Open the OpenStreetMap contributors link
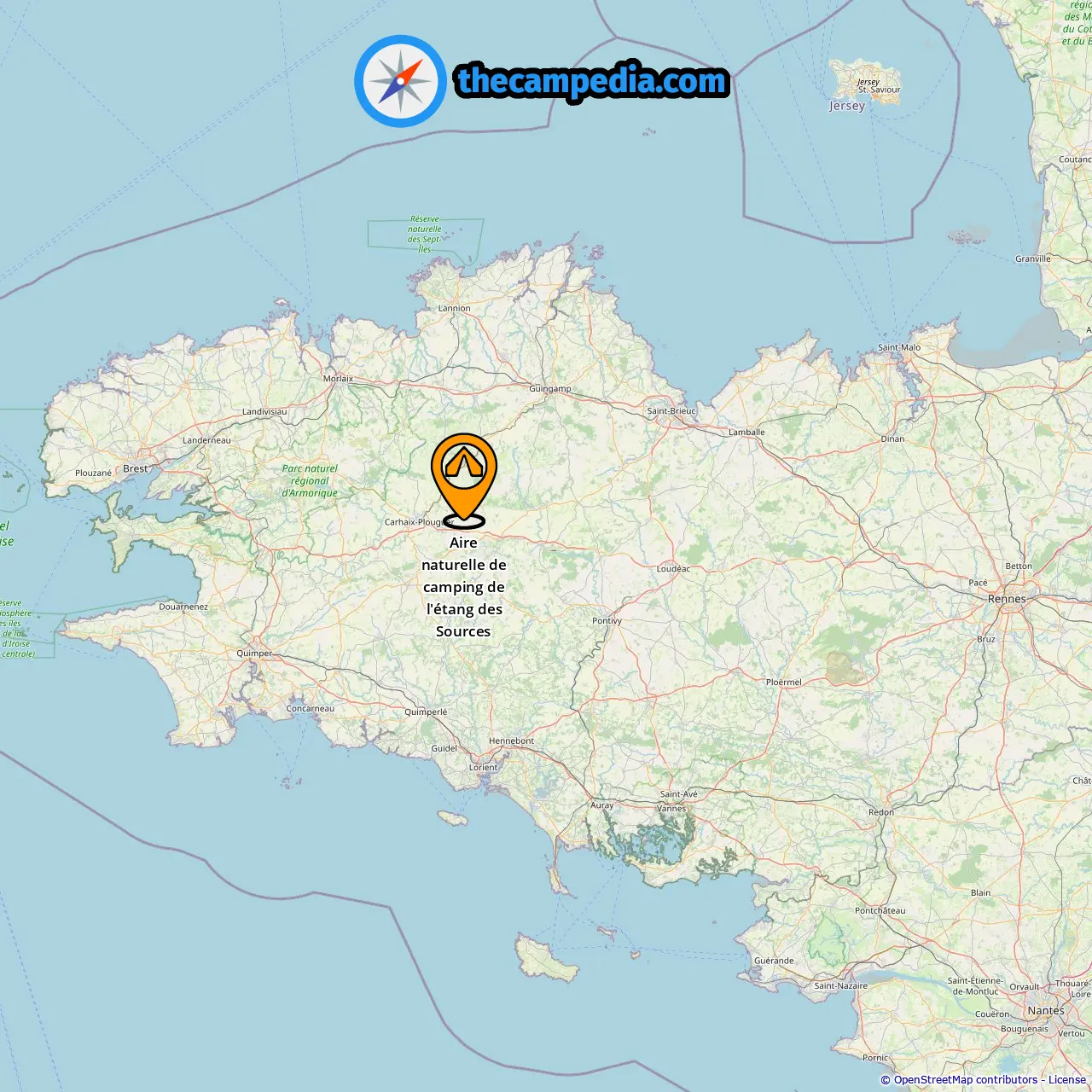The image size is (1092, 1092). click(966, 1080)
